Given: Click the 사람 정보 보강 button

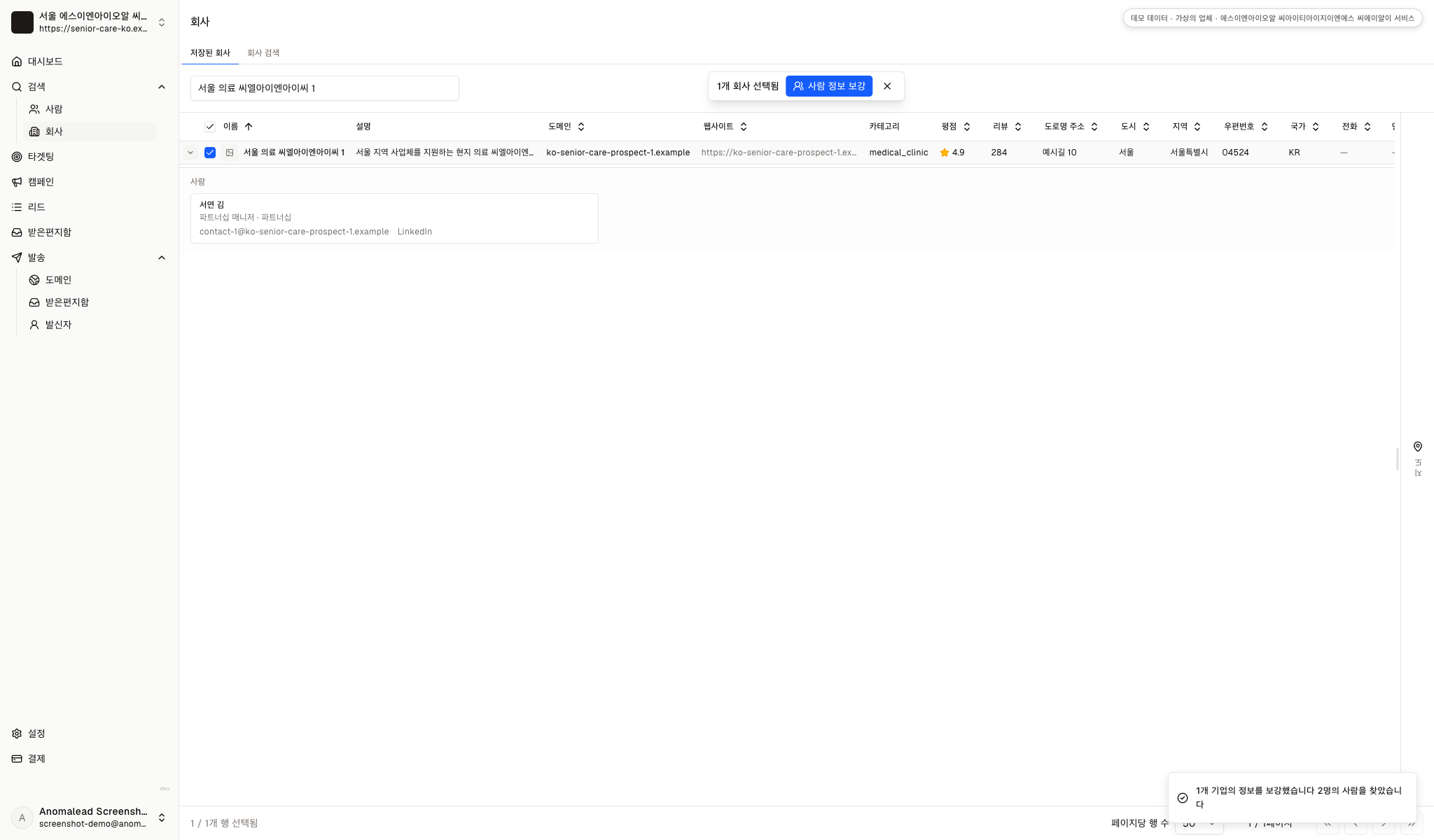Looking at the screenshot, I should tap(829, 86).
